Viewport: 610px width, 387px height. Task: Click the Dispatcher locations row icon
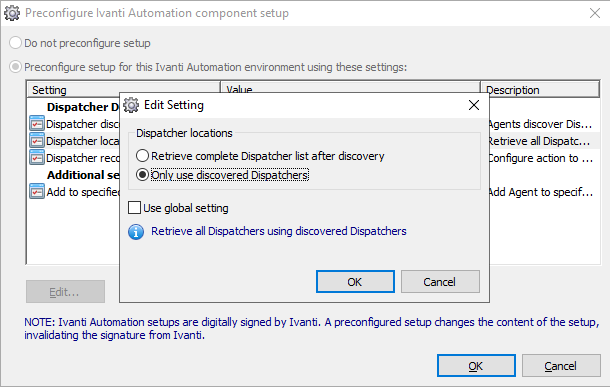tap(37, 140)
